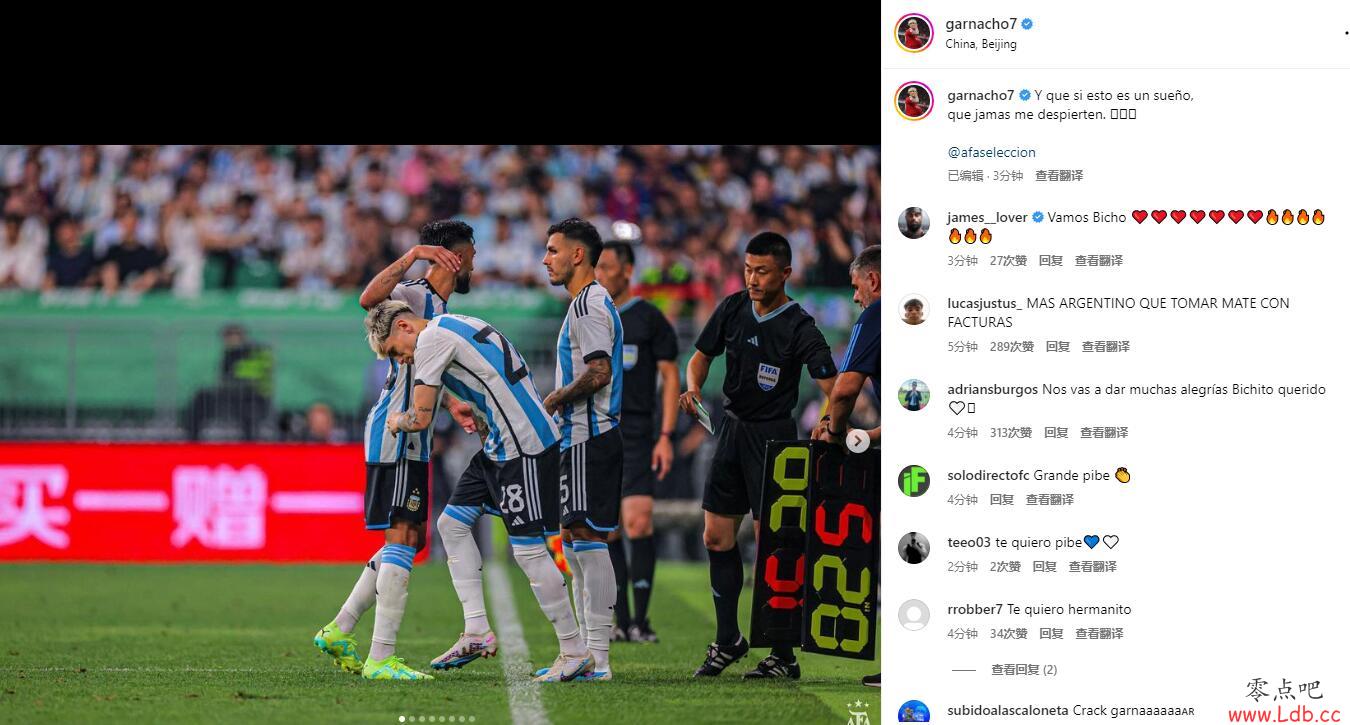Translate the teeo03 comment with 查看翻译

(1092, 567)
